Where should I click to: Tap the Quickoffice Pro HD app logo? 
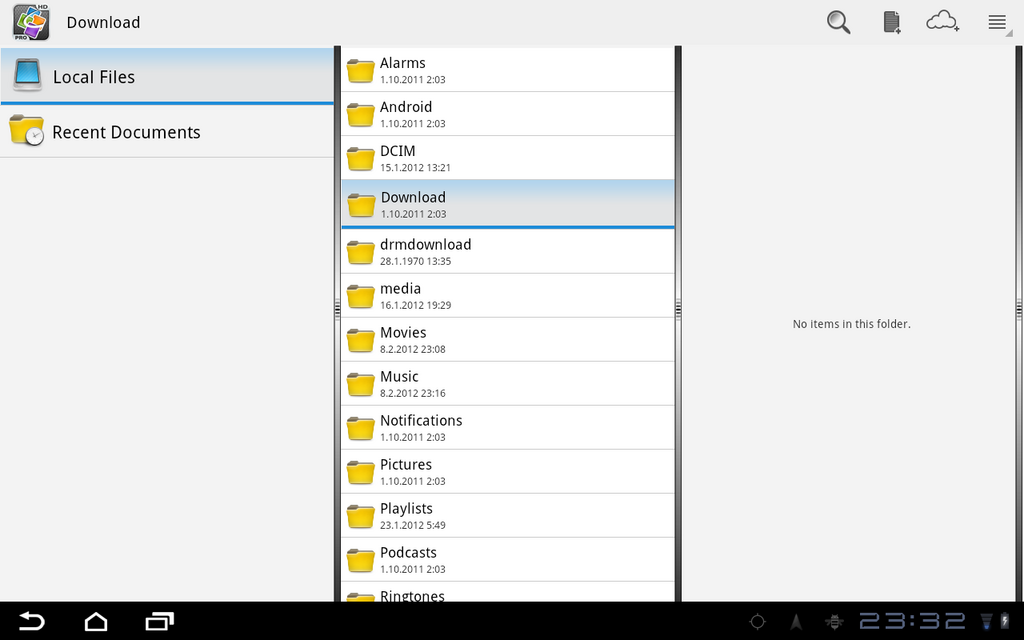click(x=31, y=22)
